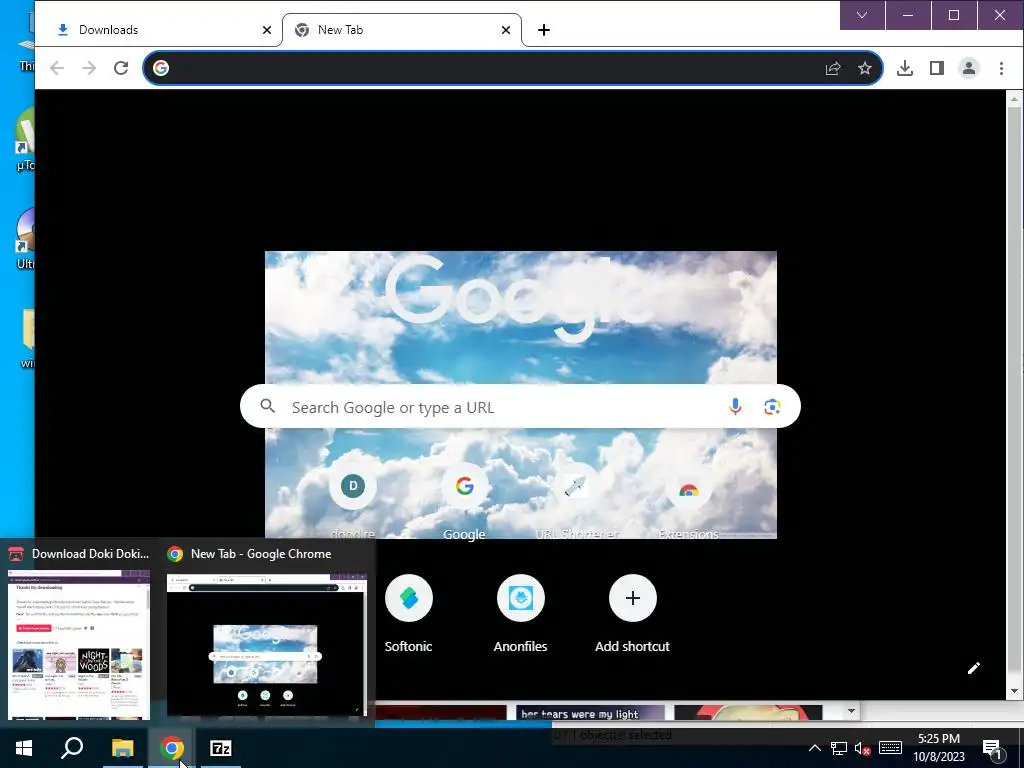The height and width of the screenshot is (768, 1024).
Task: Close the New Tab tab
Action: pyautogui.click(x=505, y=30)
